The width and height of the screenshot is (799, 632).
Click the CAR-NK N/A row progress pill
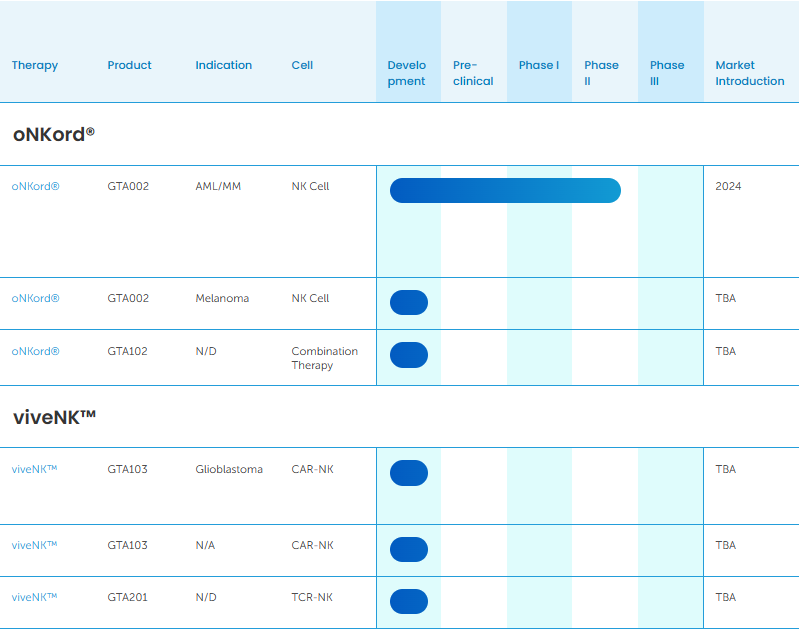click(409, 549)
